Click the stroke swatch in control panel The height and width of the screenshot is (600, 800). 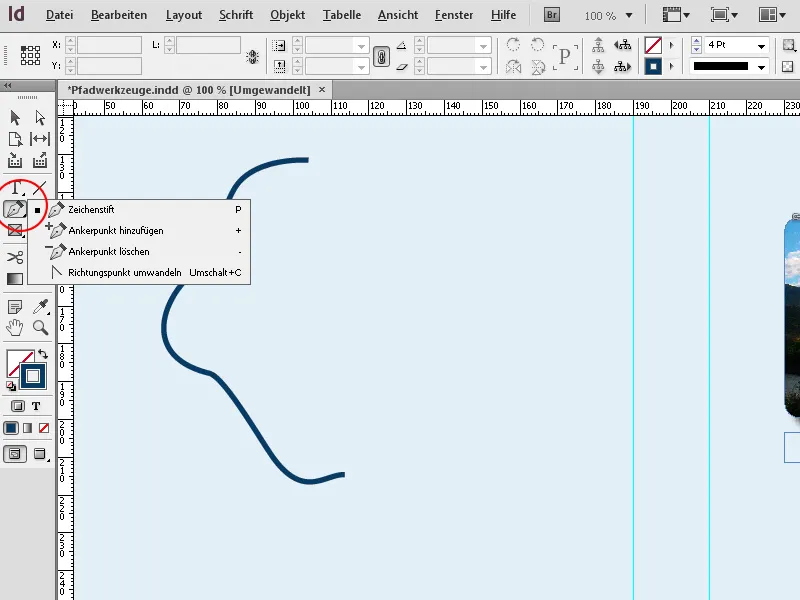click(x=653, y=66)
